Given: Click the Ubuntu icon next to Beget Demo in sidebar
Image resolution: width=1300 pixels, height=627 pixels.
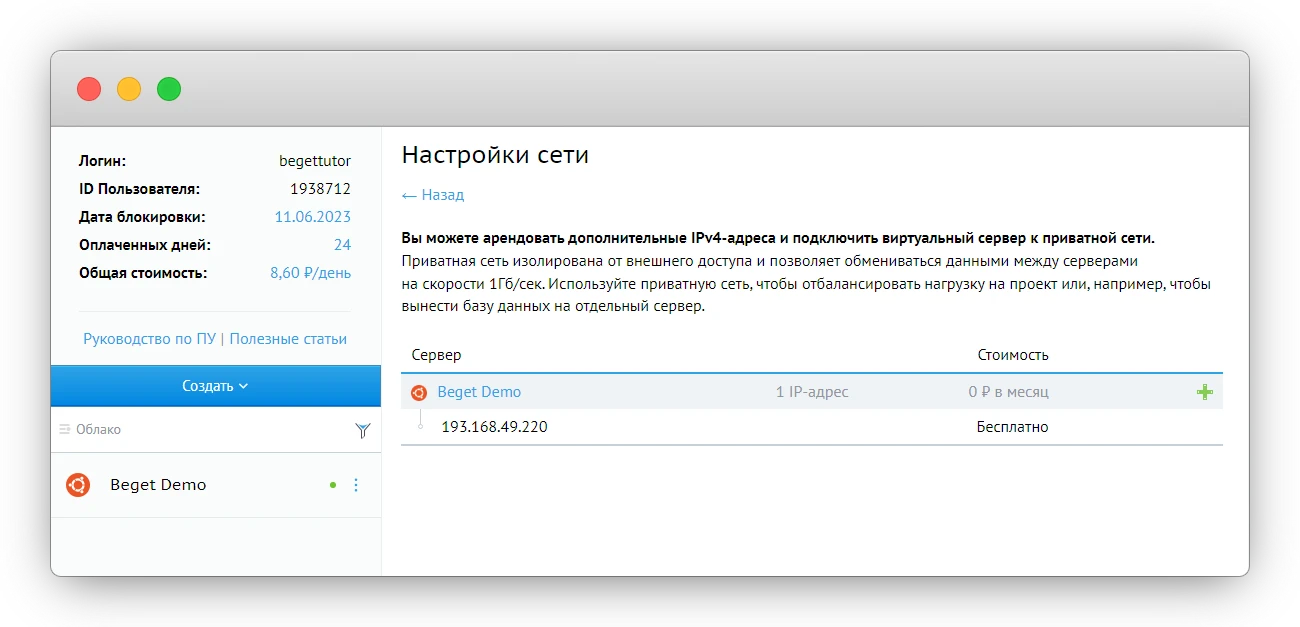Looking at the screenshot, I should click(x=77, y=485).
